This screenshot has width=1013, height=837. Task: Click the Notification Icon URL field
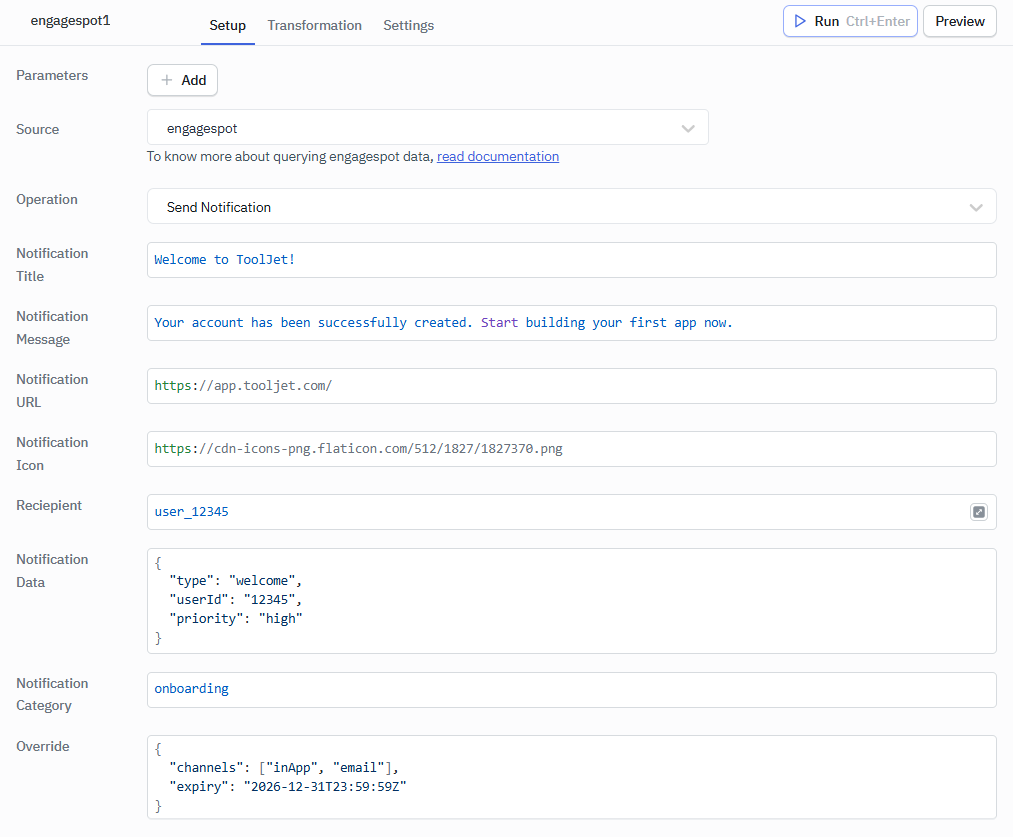click(x=571, y=449)
